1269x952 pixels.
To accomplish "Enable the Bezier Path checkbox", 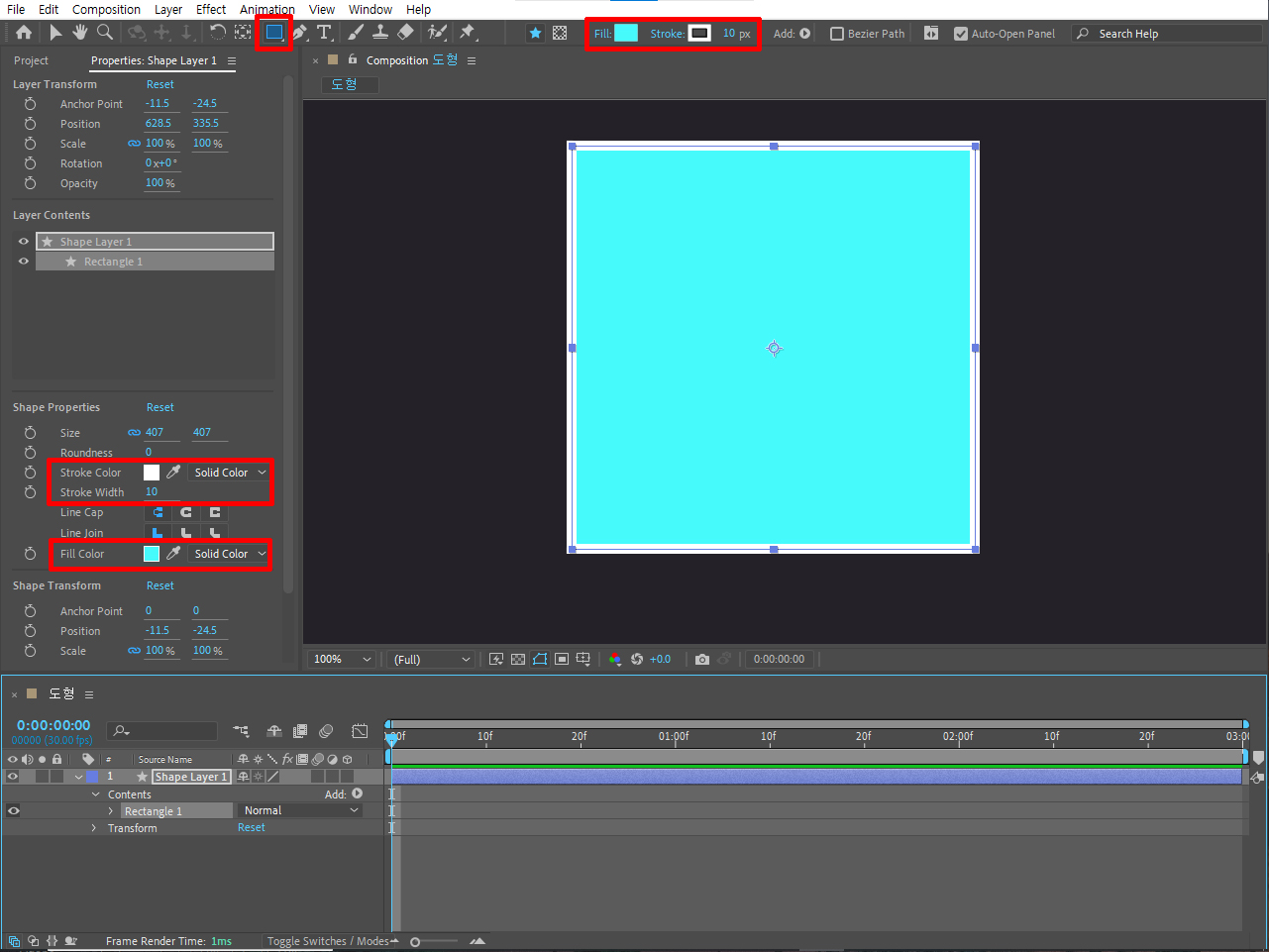I will (837, 34).
